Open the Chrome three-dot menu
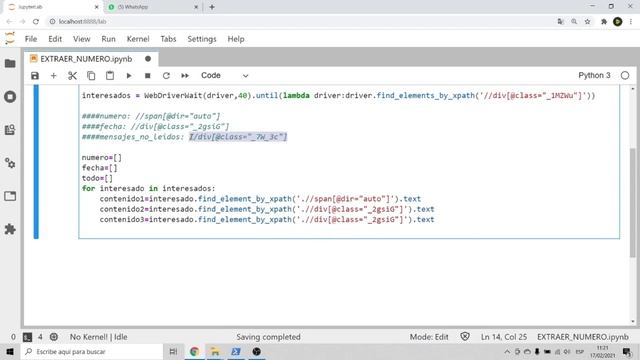Viewport: 640px width, 360px height. point(631,22)
